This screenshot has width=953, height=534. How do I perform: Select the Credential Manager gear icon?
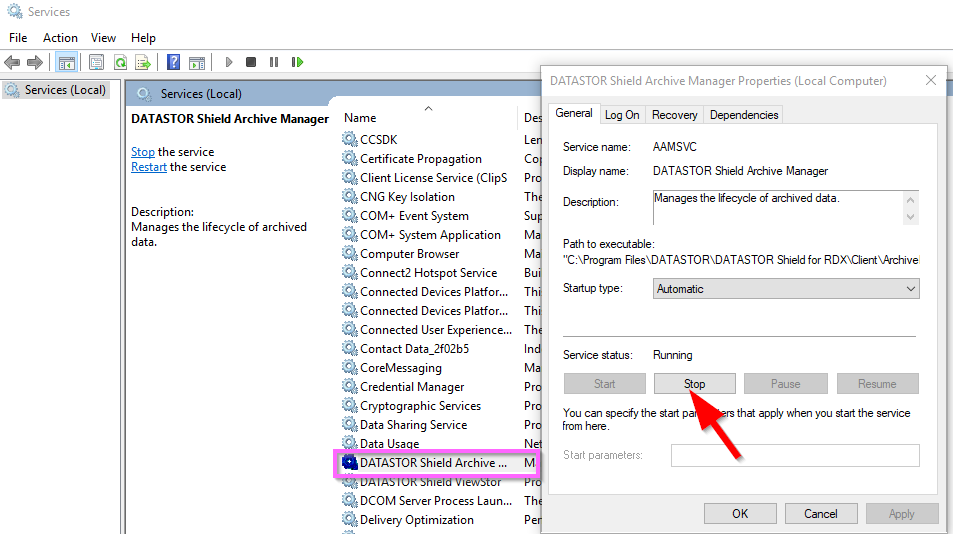349,386
